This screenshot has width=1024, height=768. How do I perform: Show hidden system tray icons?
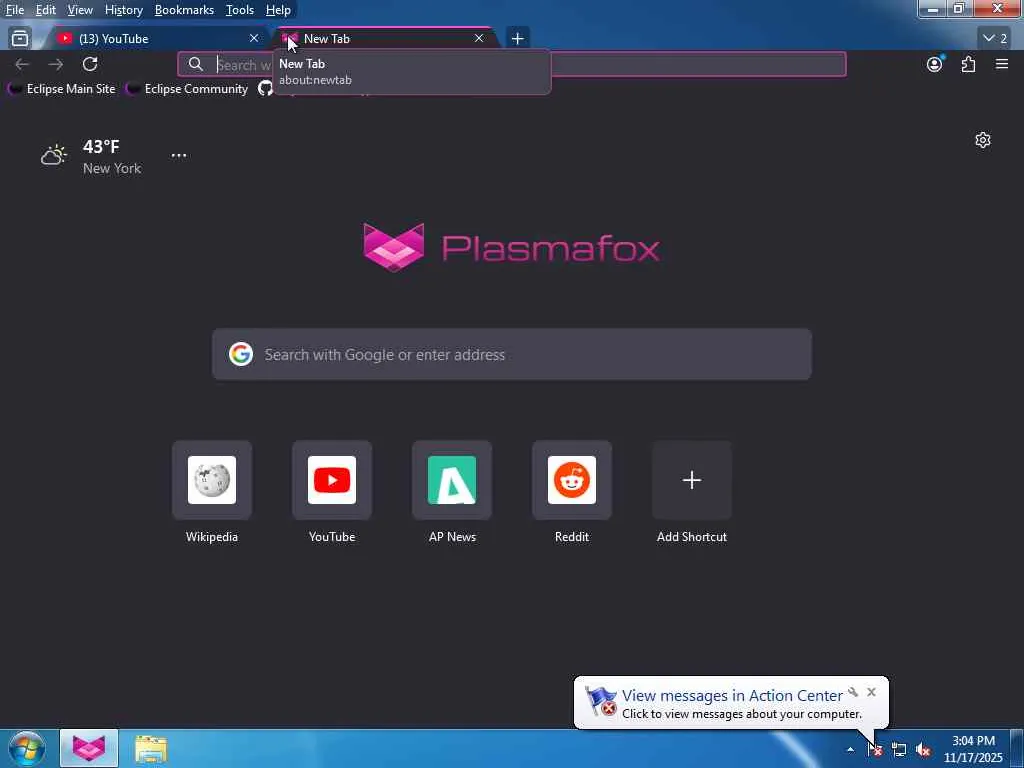point(850,749)
